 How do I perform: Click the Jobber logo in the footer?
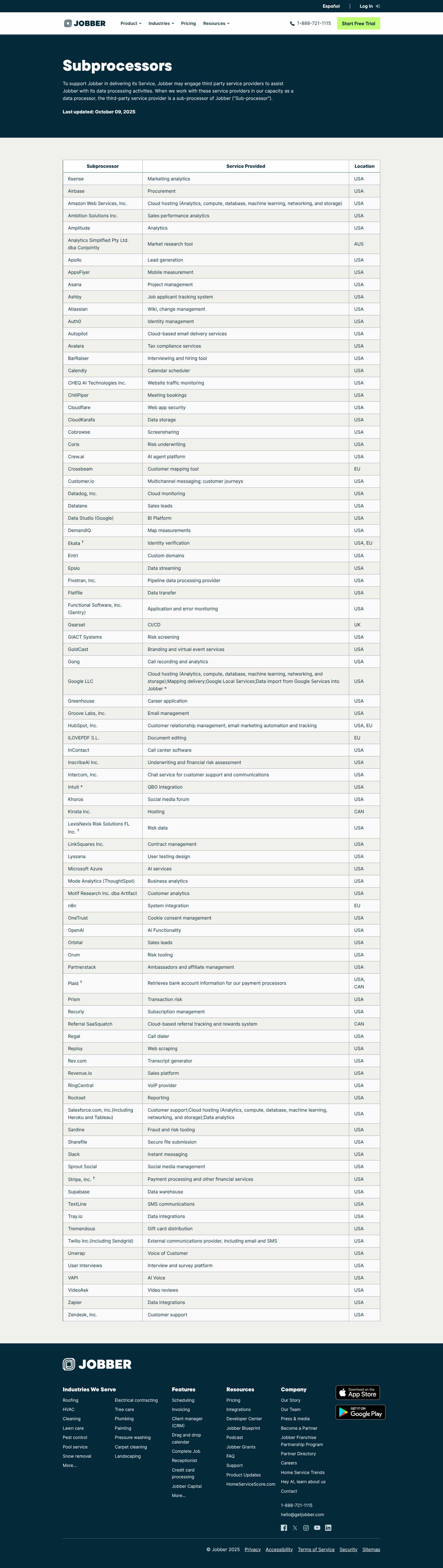(x=97, y=1364)
